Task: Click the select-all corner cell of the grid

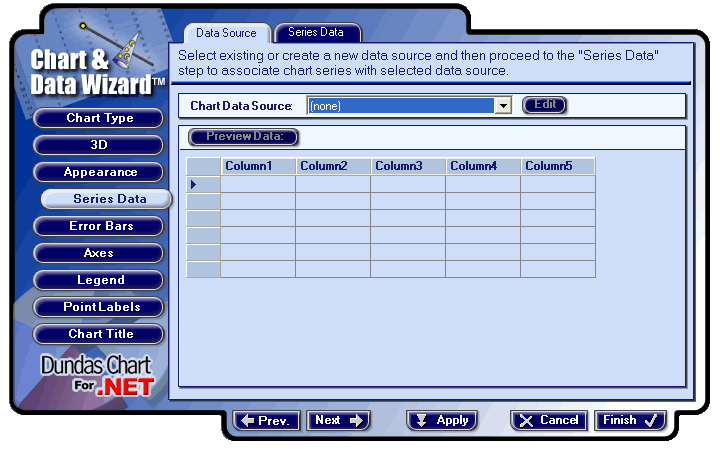Action: click(x=203, y=166)
